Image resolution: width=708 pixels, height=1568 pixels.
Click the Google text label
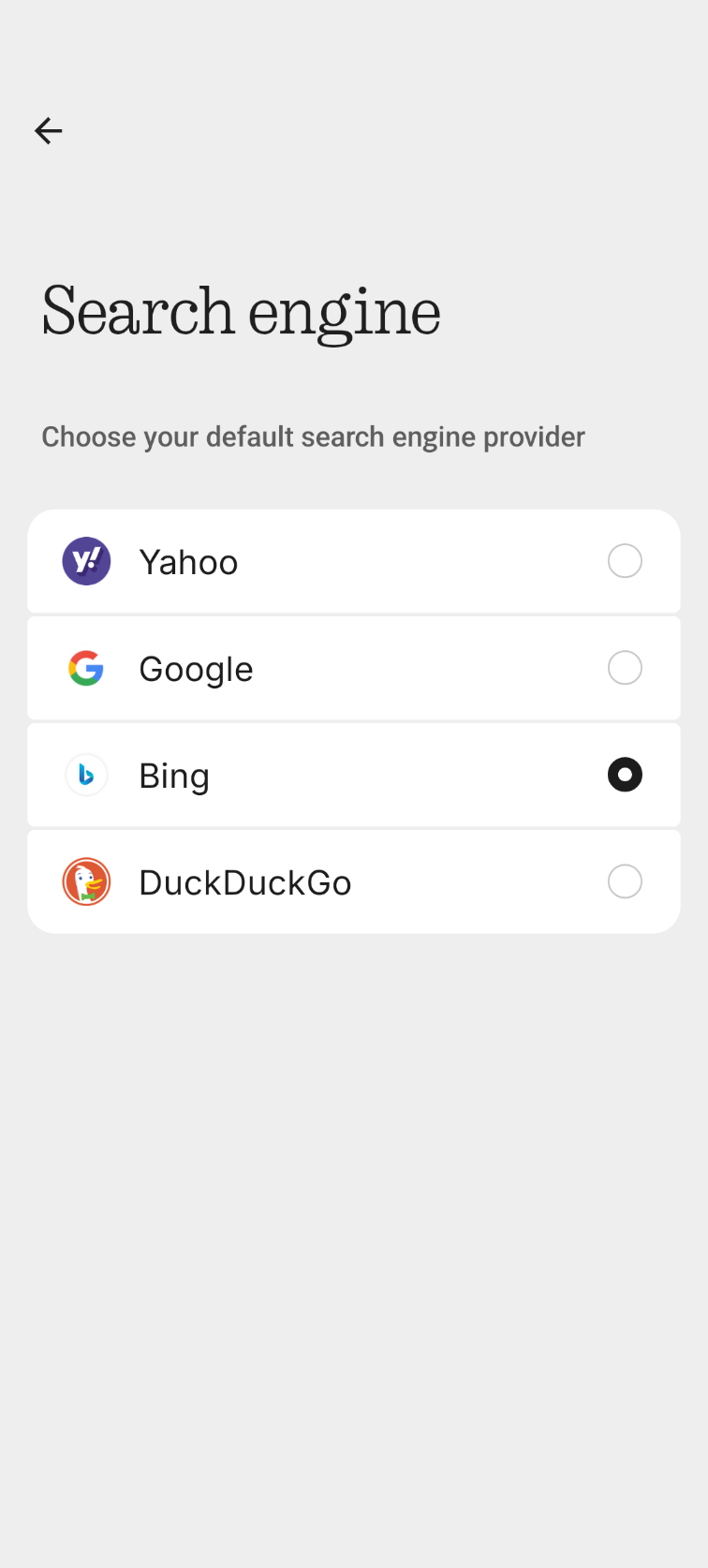(196, 669)
